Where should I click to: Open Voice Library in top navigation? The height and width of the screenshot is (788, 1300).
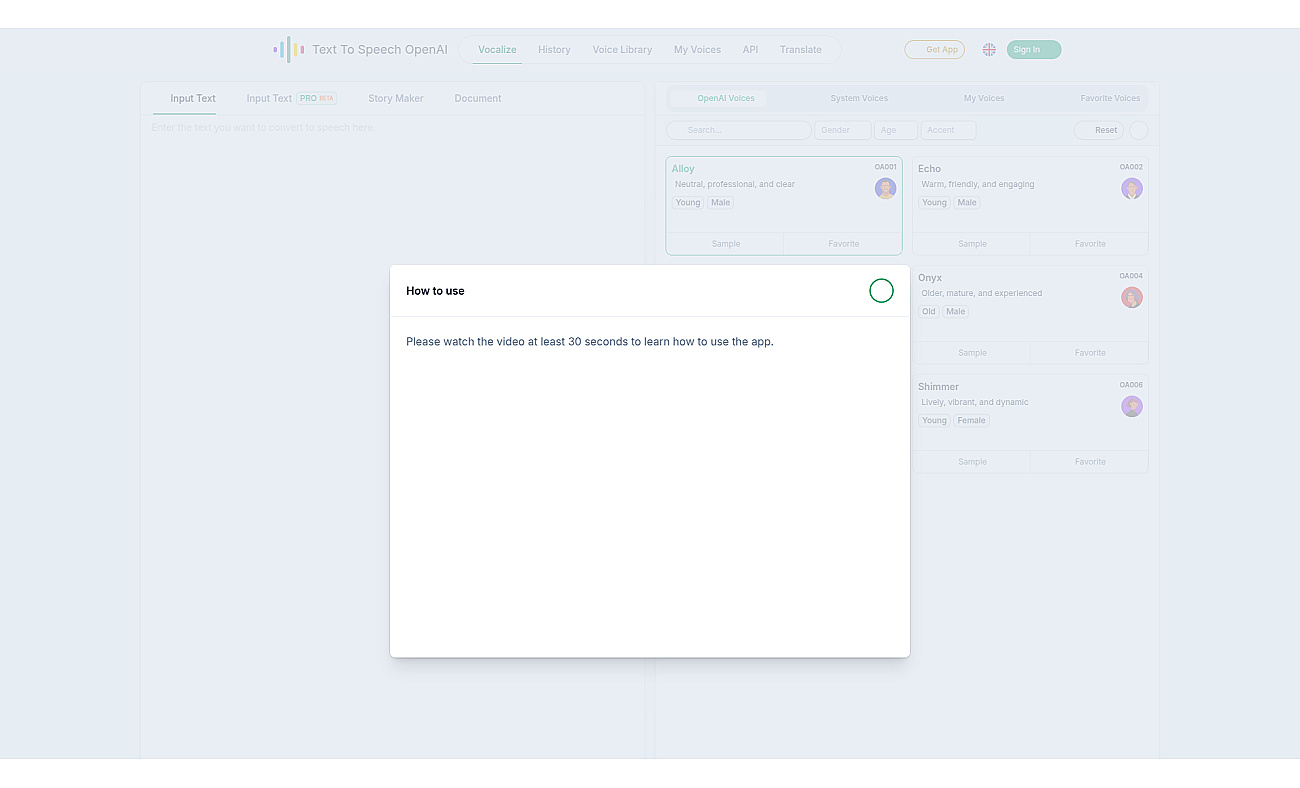pos(622,50)
